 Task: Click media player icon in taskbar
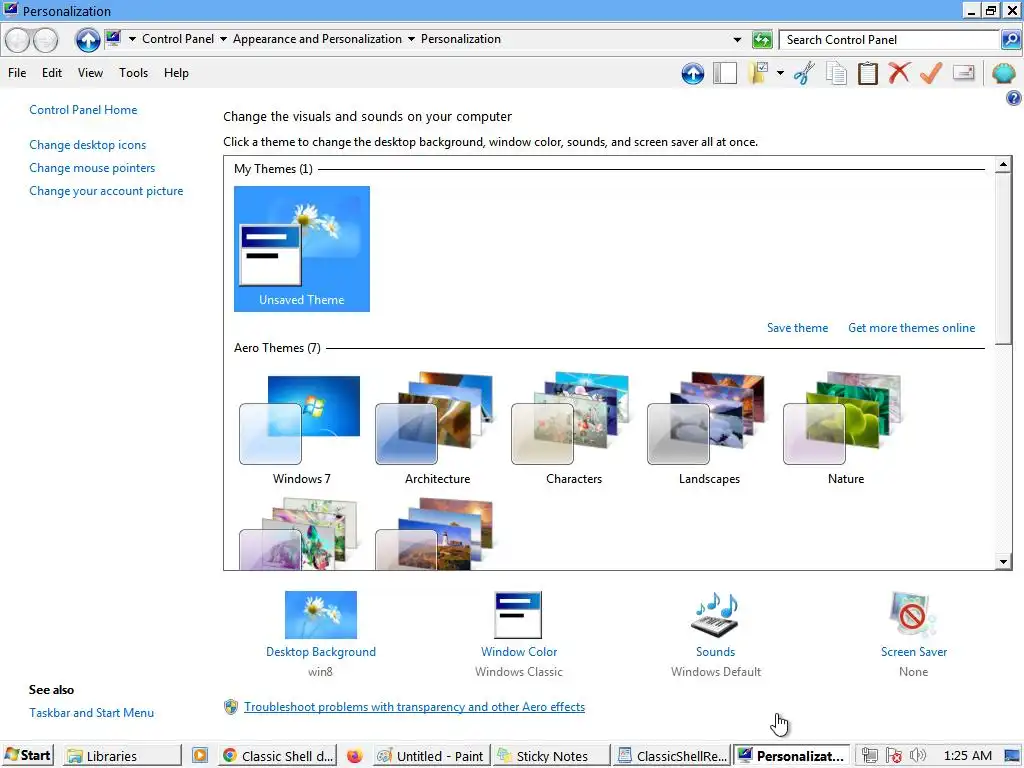click(x=200, y=756)
